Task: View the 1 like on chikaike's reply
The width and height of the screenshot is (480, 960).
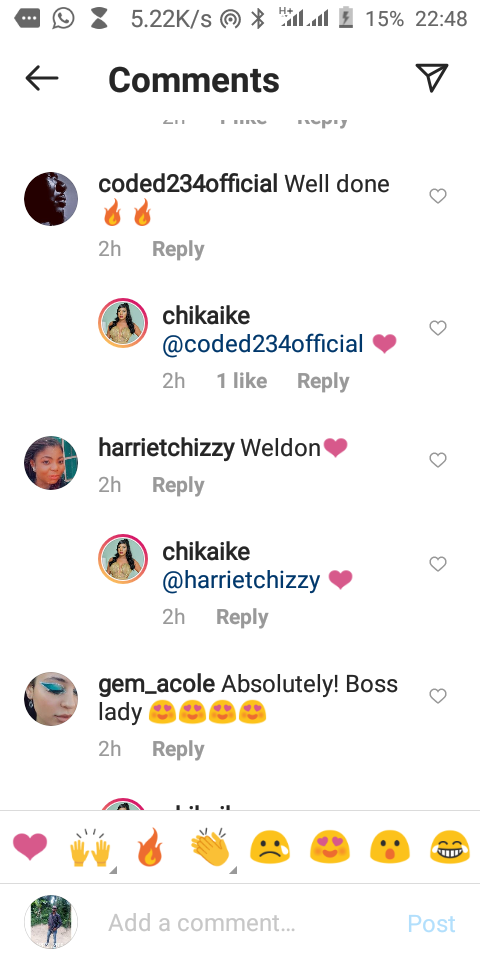Action: click(242, 381)
